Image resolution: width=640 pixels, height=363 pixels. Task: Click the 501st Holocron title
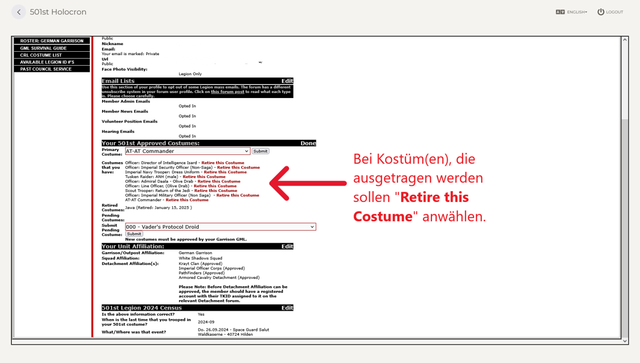[x=58, y=12]
